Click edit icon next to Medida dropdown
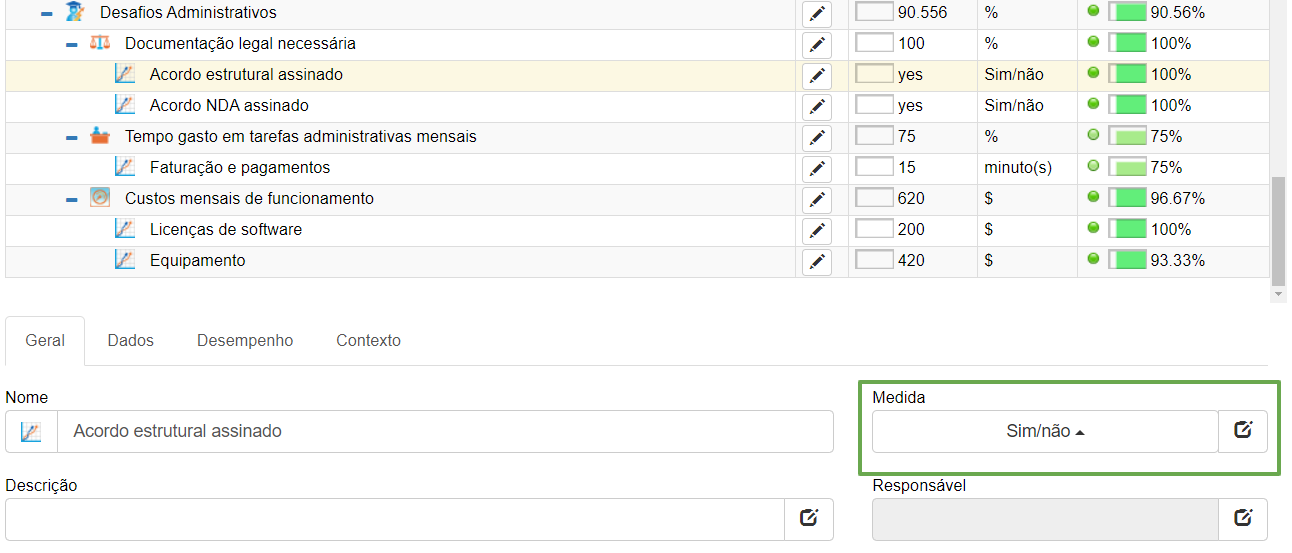This screenshot has height=553, width=1292. (x=1243, y=431)
